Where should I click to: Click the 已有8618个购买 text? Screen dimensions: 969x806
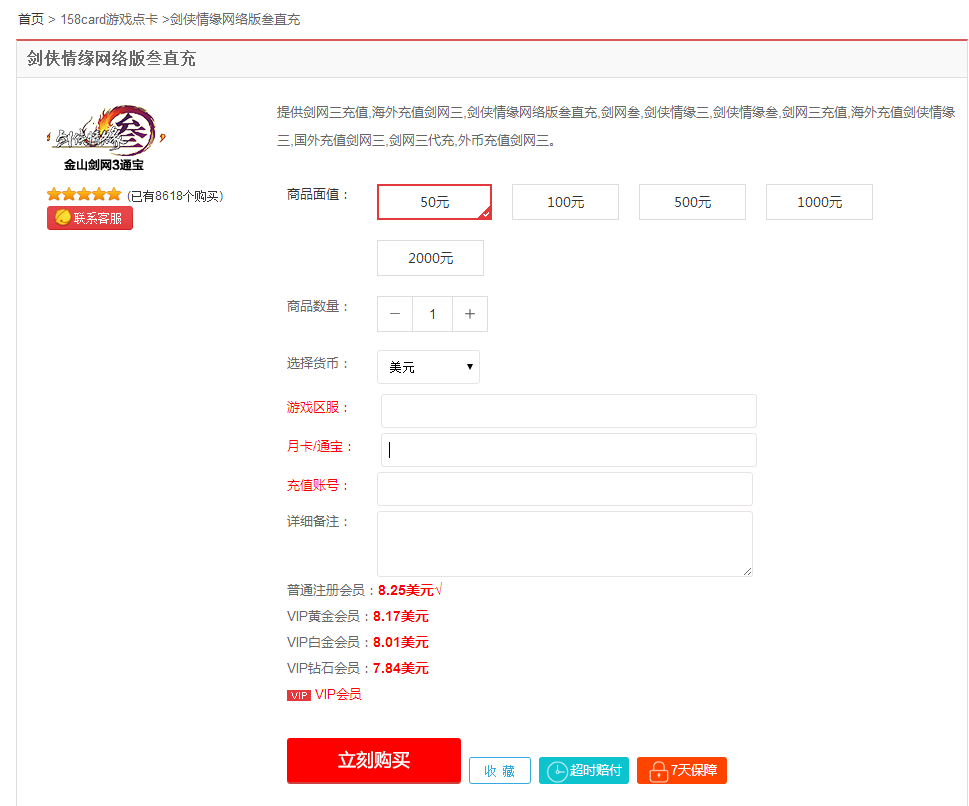pos(176,196)
